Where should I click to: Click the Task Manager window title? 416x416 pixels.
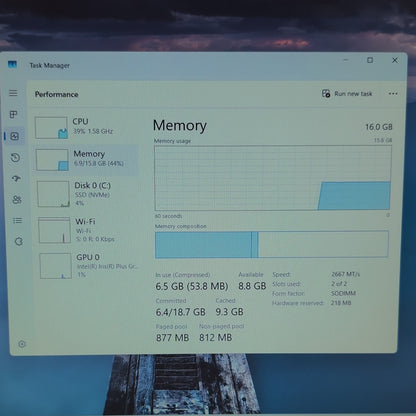(50, 65)
